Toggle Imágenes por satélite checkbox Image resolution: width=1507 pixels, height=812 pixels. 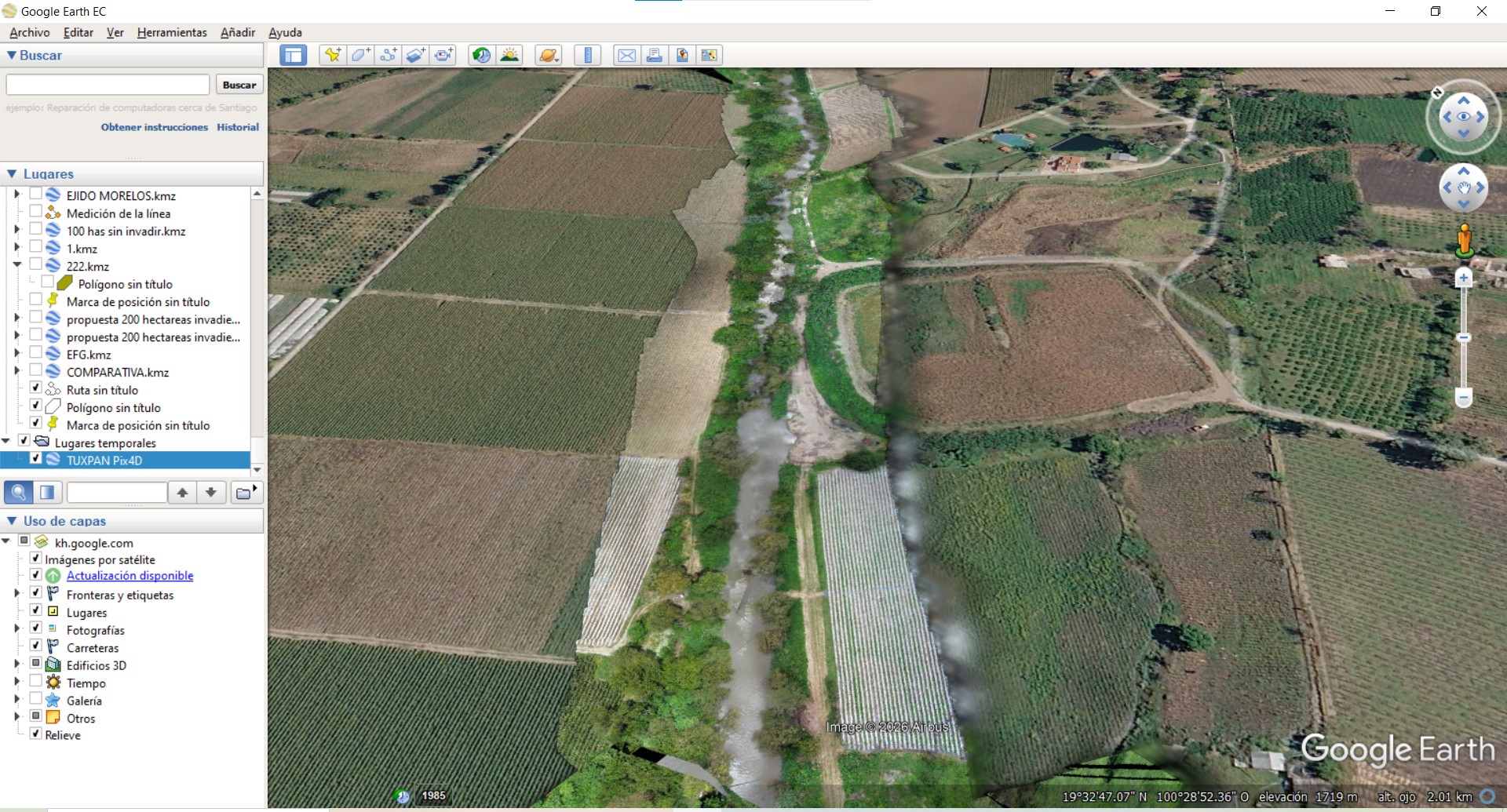[35, 558]
